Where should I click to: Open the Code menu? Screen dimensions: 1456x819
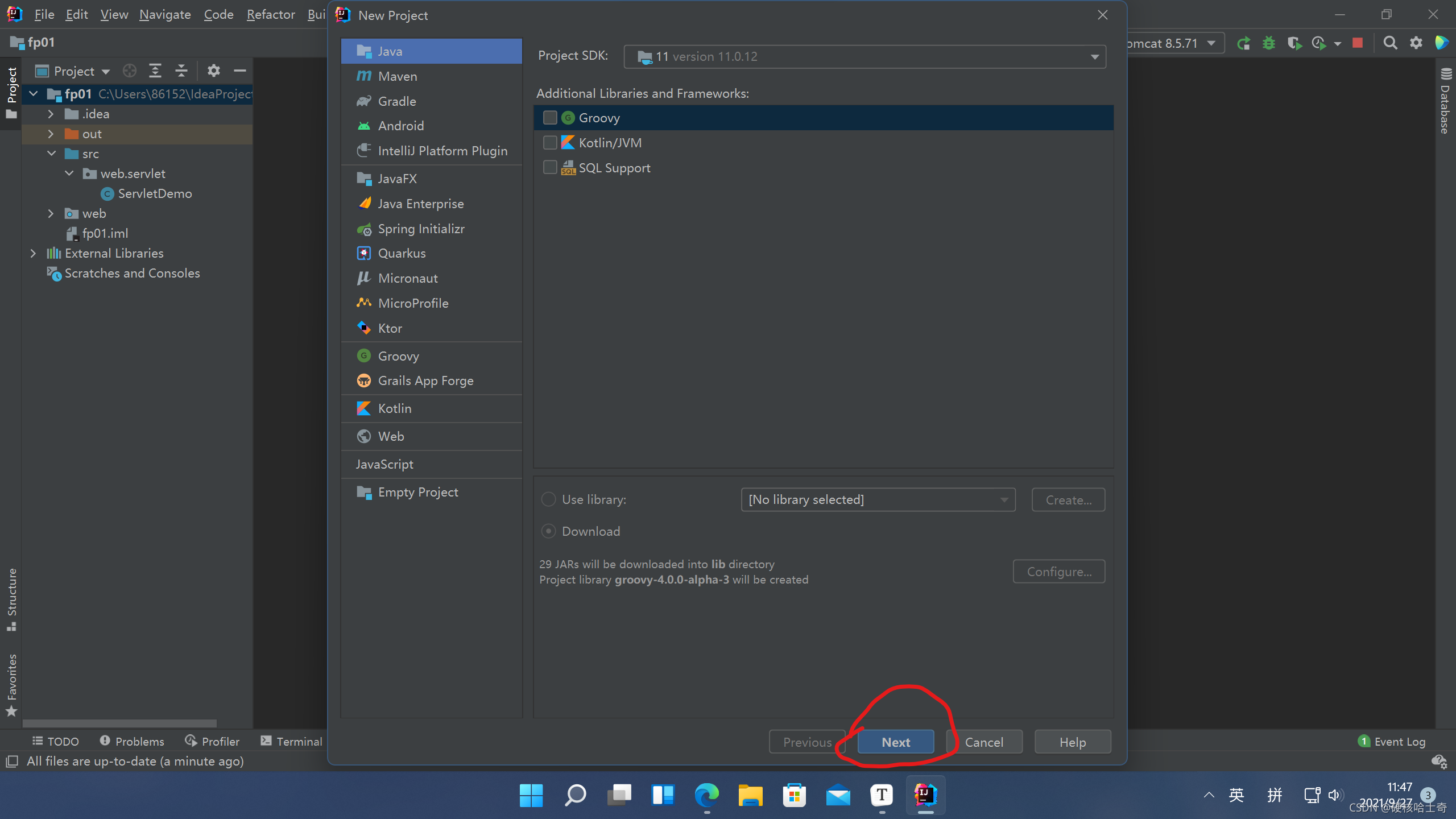point(218,15)
